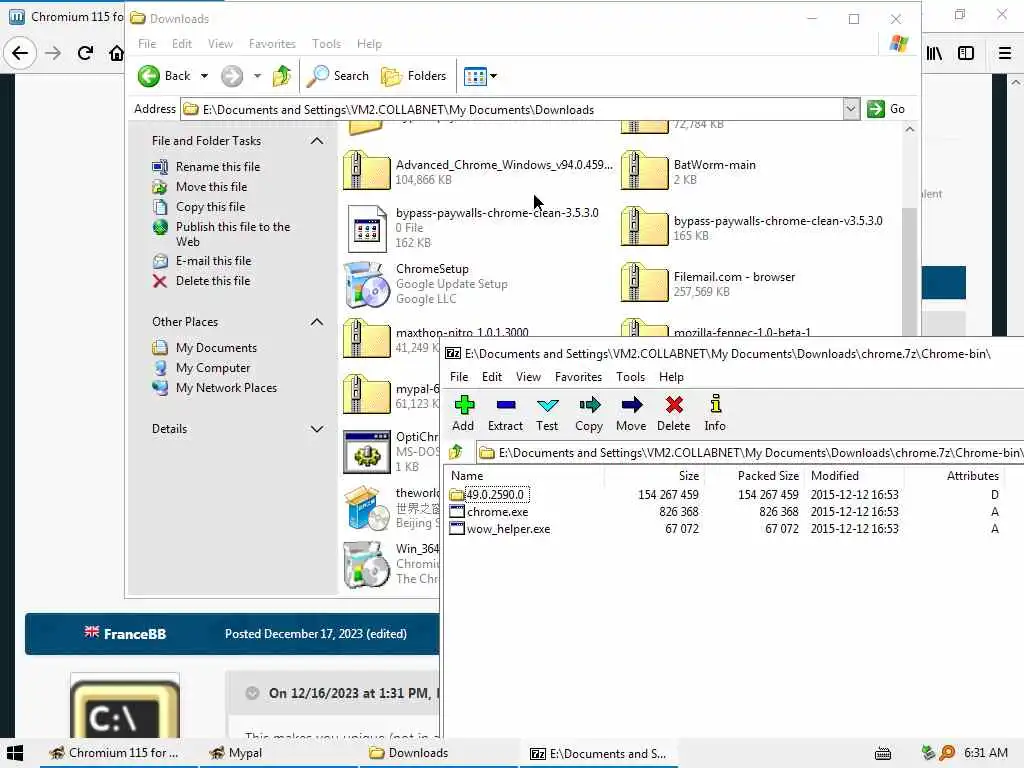This screenshot has width=1024, height=768.
Task: Click the Up folder icon in Downloads toolbar
Action: (282, 76)
